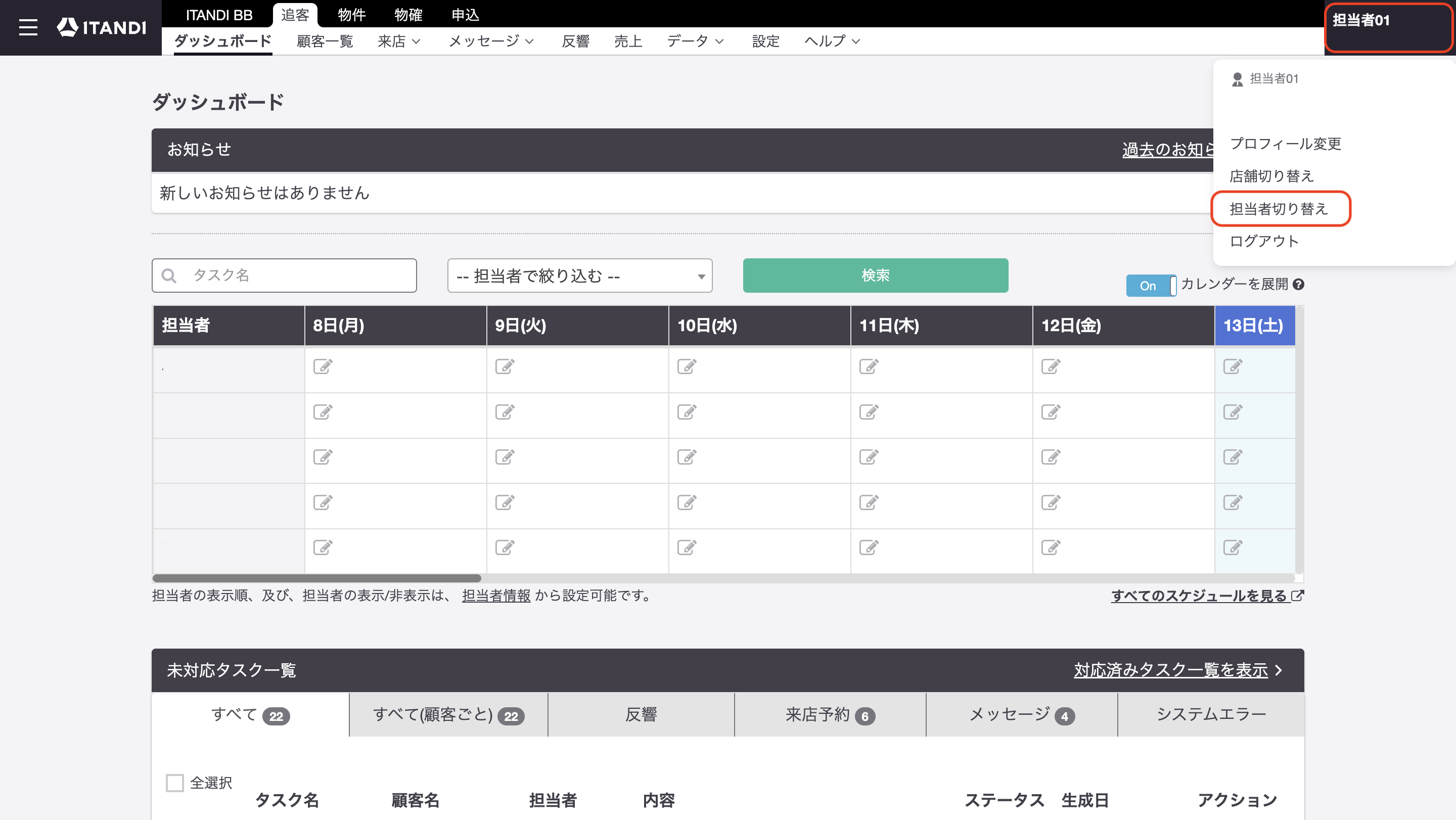Click the search magnifier icon in タスク名 field
The height and width of the screenshot is (820, 1456).
click(168, 275)
